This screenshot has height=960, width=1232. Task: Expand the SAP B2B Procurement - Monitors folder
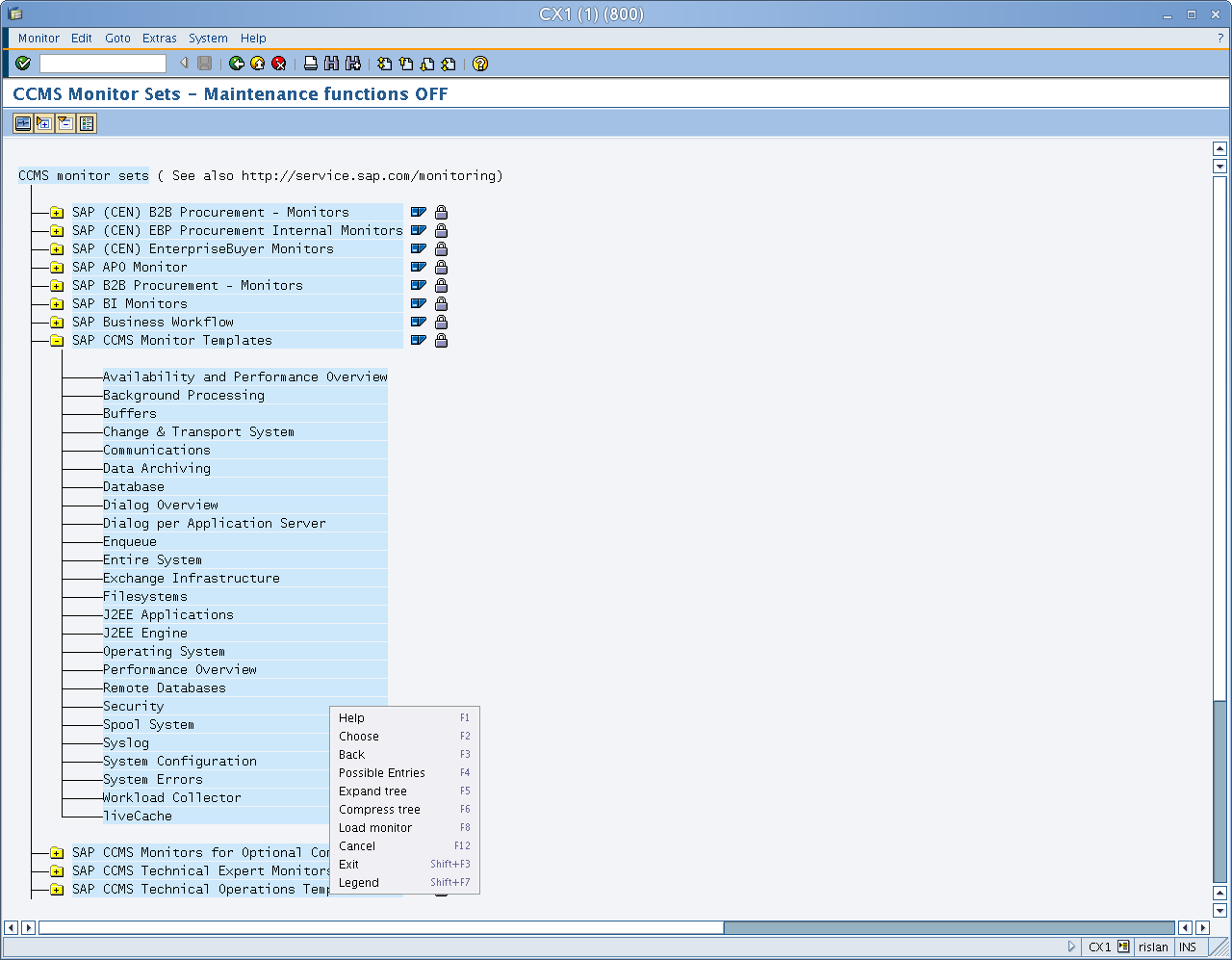click(x=57, y=285)
